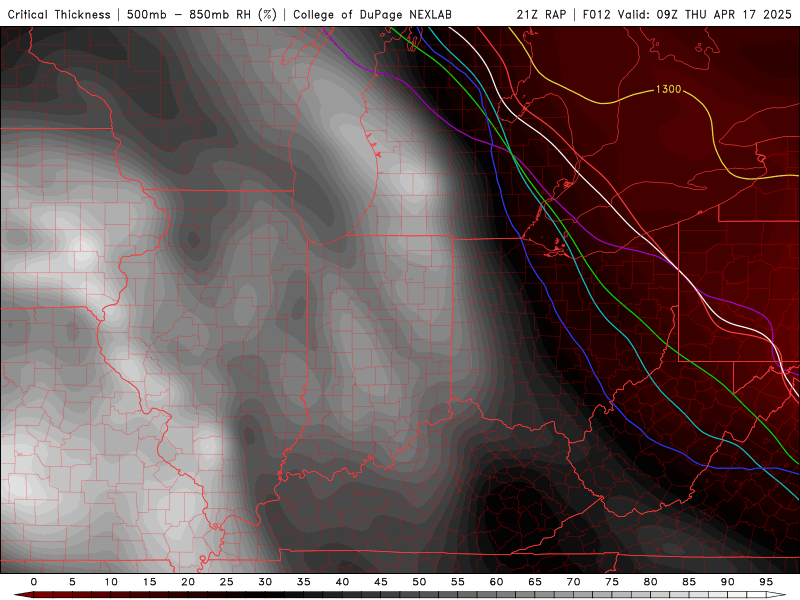Click the '15' colorbar tick label
The height and width of the screenshot is (600, 800).
(149, 582)
